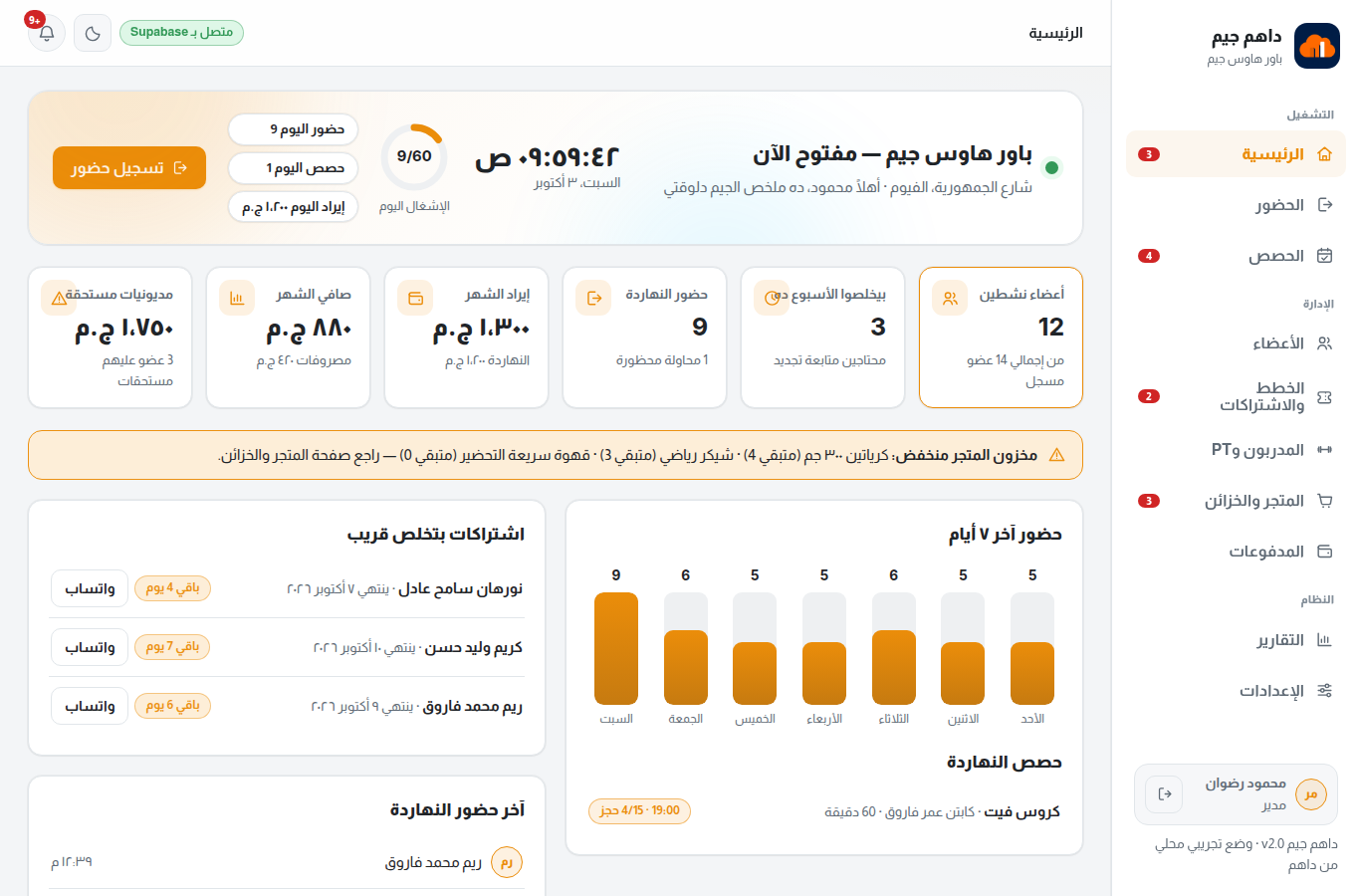Click the sliders icon for الإعدادات
1360x896 pixels.
(x=1324, y=691)
